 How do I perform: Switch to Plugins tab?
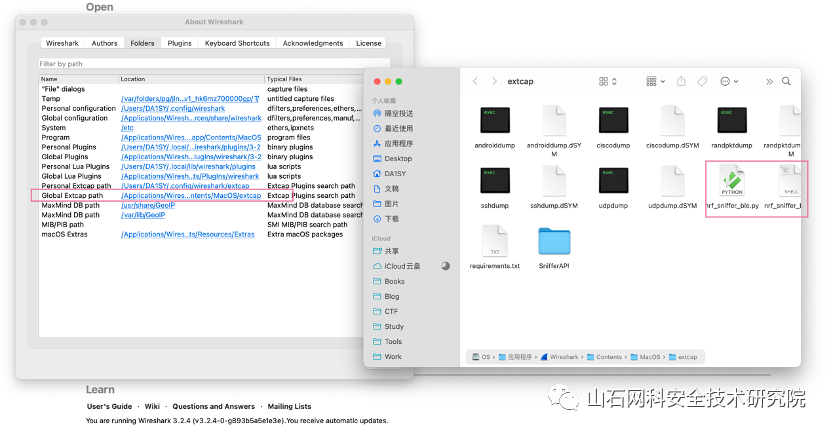click(179, 43)
